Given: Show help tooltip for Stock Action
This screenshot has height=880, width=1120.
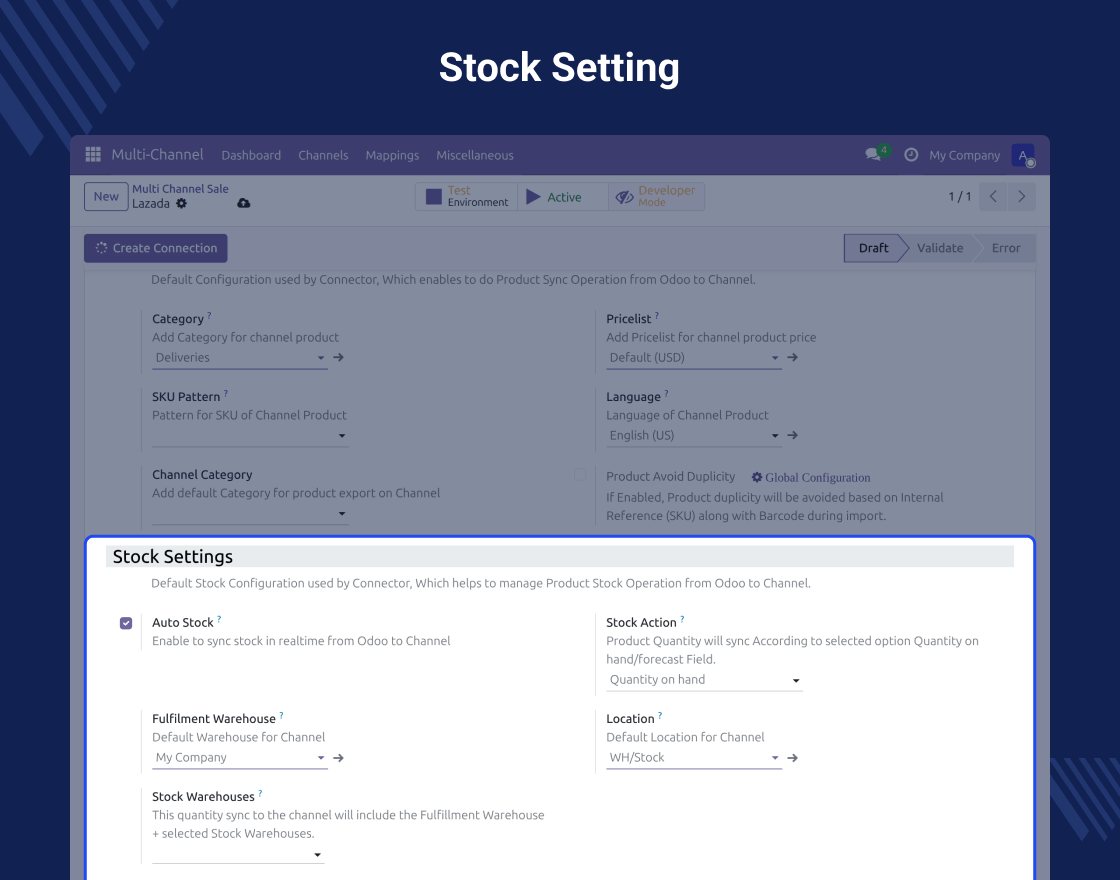Looking at the screenshot, I should [x=682, y=619].
